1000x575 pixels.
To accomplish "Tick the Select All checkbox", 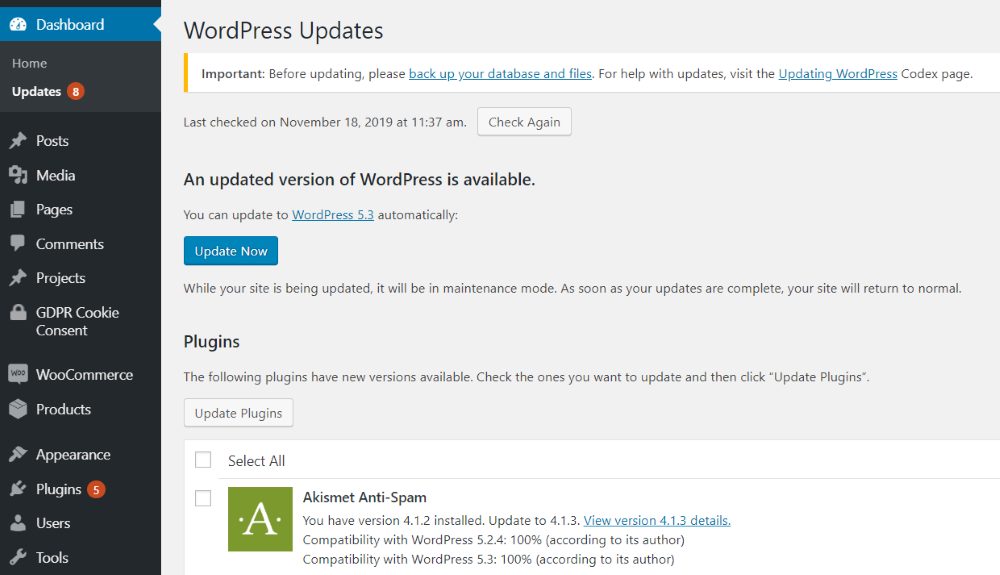I will click(x=203, y=460).
